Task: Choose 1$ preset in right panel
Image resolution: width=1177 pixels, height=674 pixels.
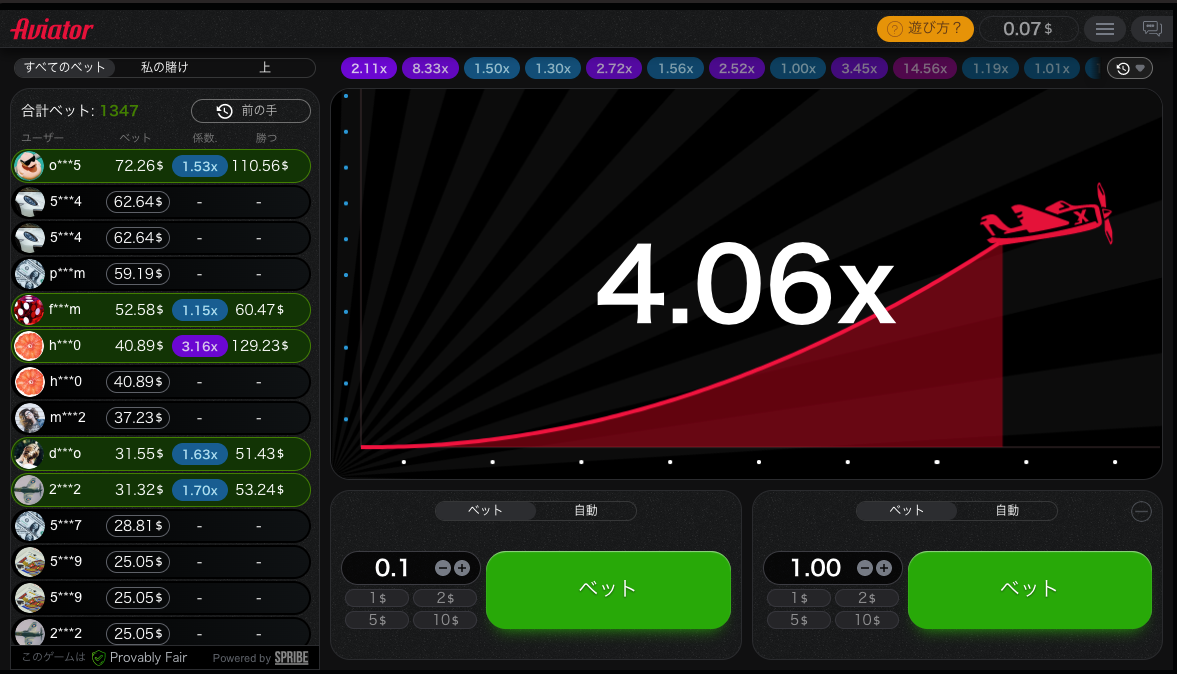Action: pyautogui.click(x=799, y=598)
